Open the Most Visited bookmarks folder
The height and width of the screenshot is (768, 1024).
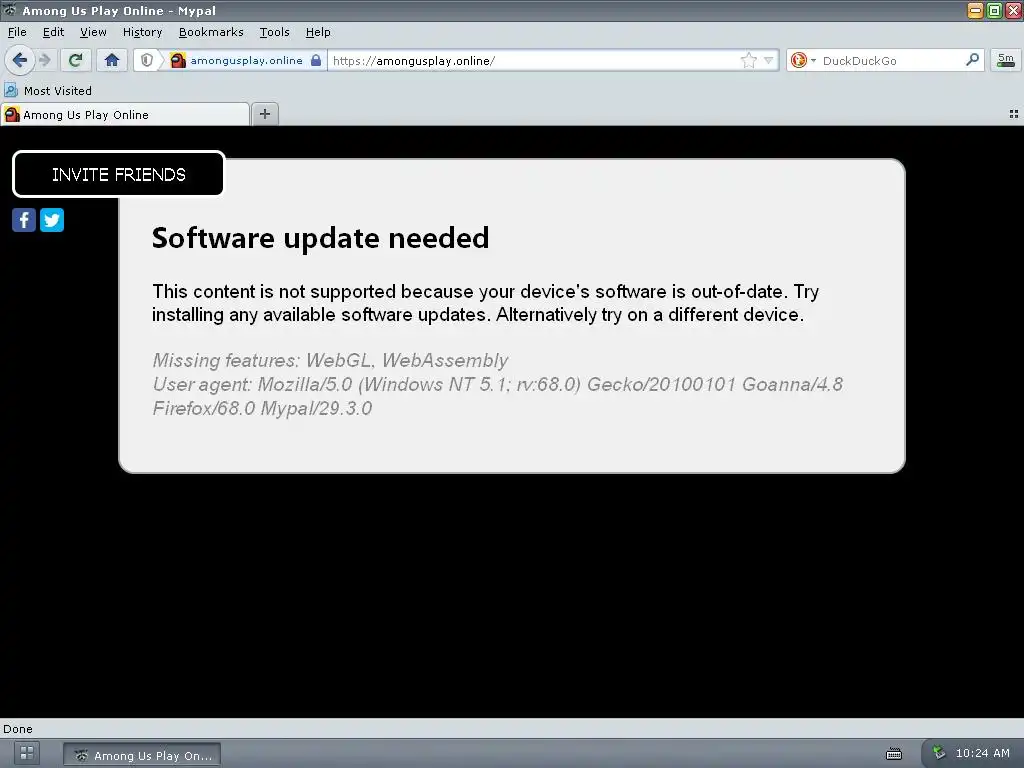(x=48, y=91)
